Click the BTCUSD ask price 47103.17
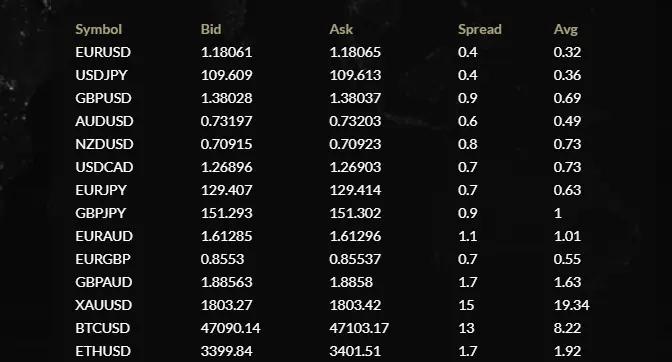672x362 pixels. click(x=359, y=328)
